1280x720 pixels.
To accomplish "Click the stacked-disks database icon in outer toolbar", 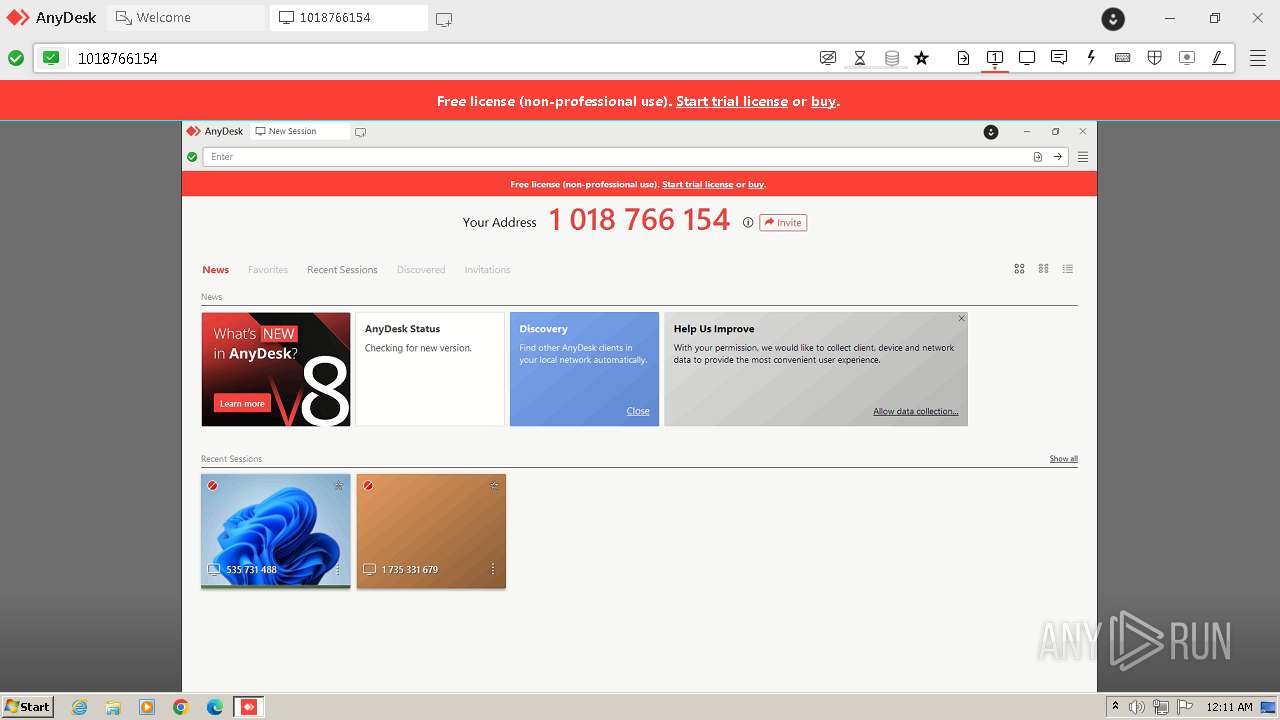I will click(892, 58).
